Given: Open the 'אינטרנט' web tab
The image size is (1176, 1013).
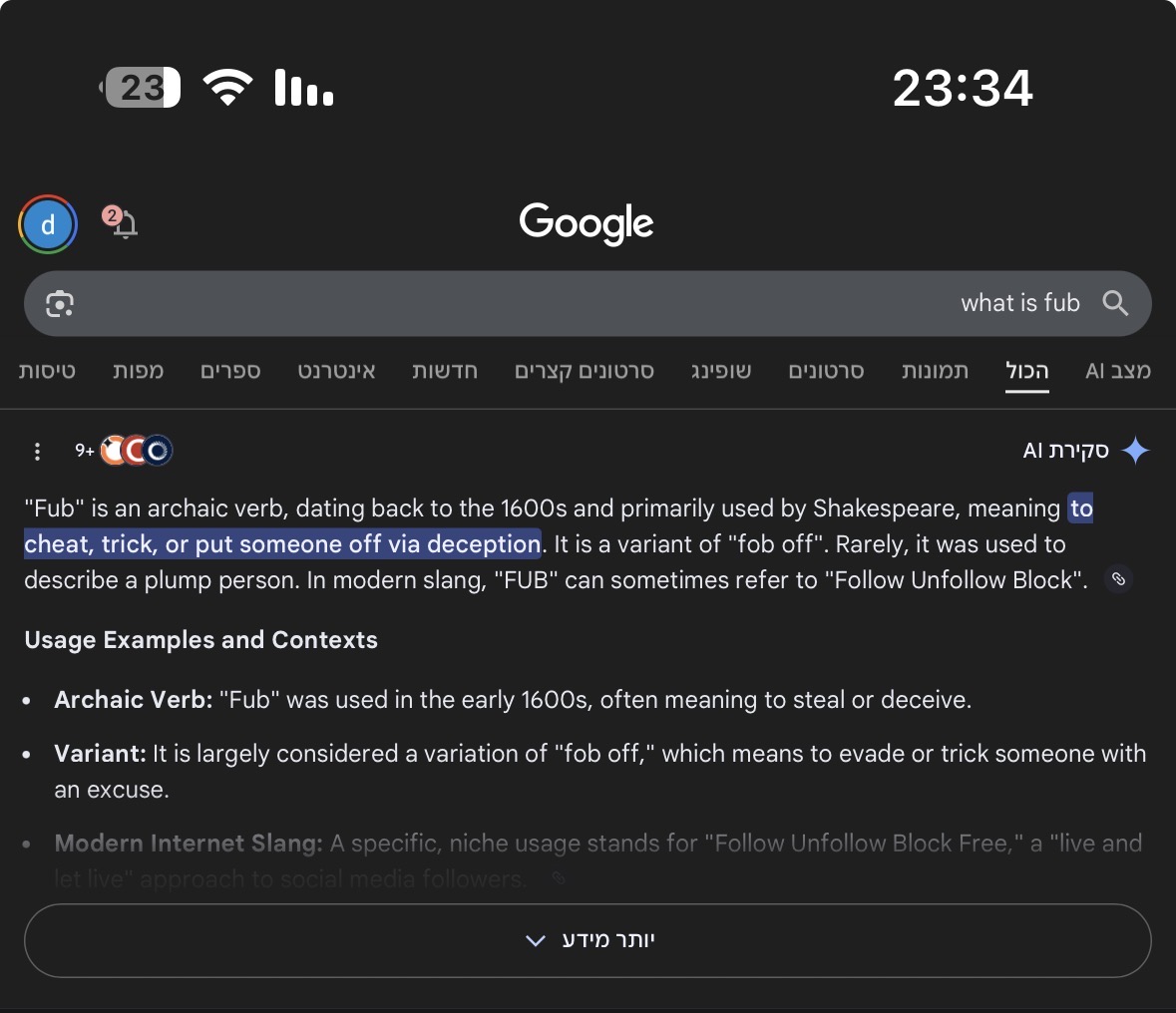Looking at the screenshot, I should click(336, 371).
